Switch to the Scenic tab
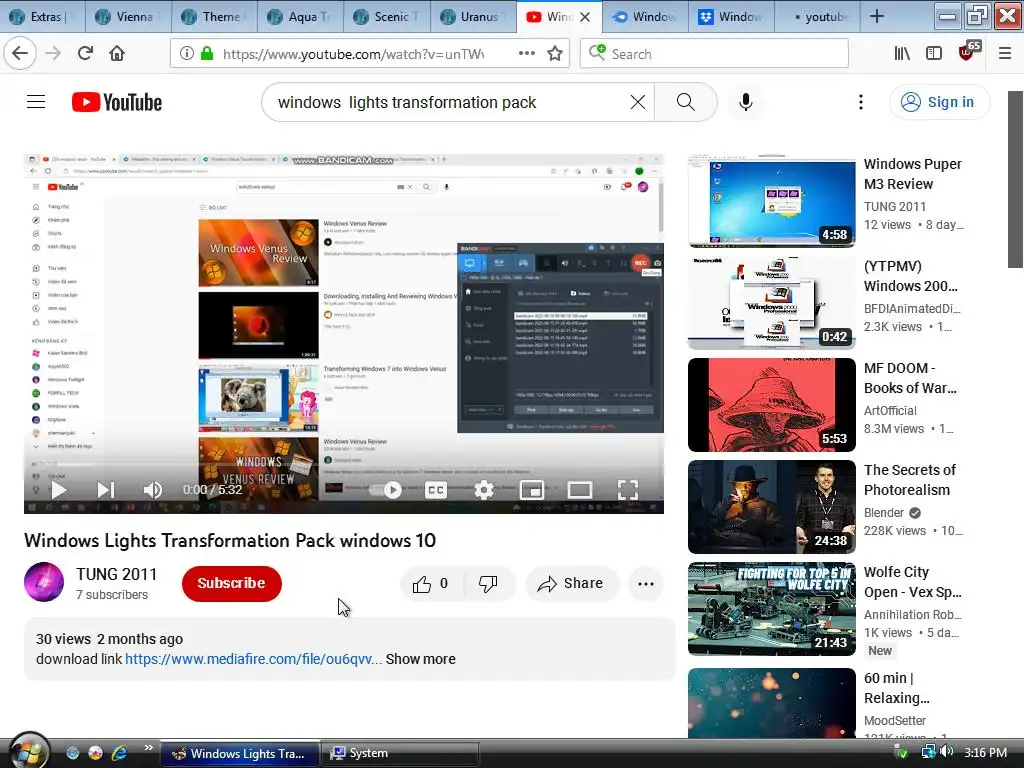Screen dimensions: 1024x768 [387, 17]
